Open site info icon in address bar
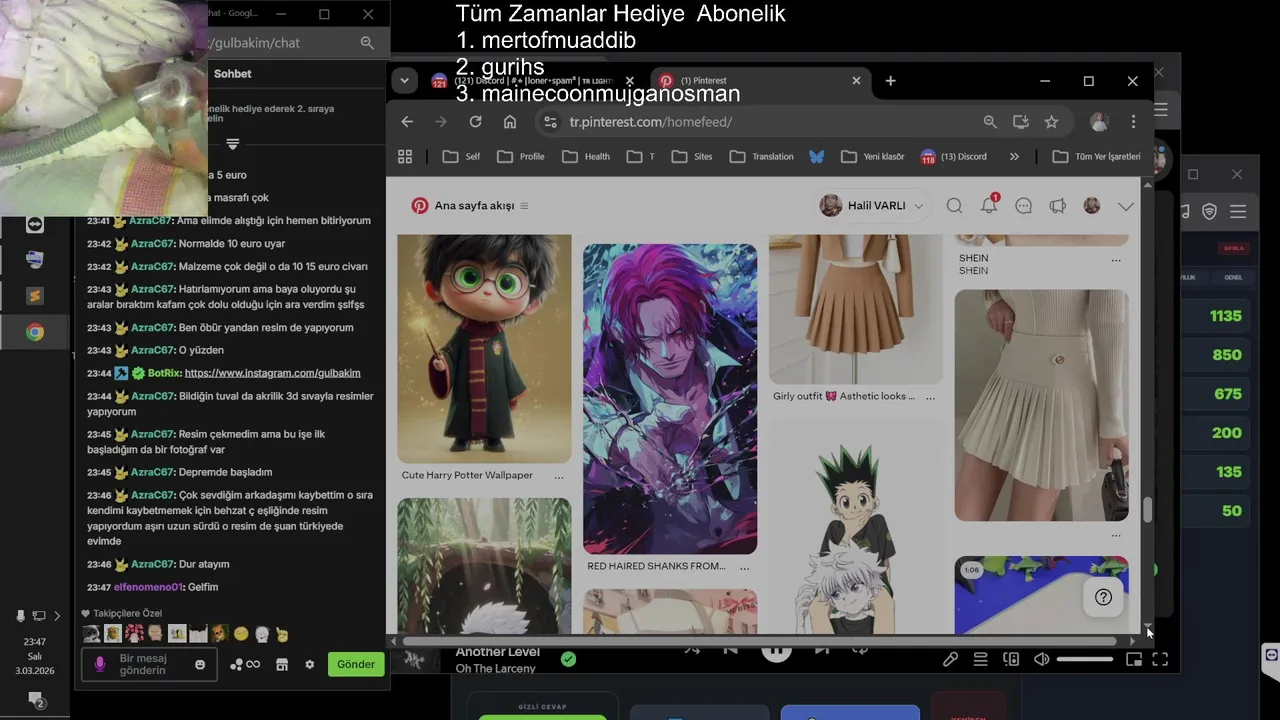This screenshot has width=1280, height=720. coord(549,122)
